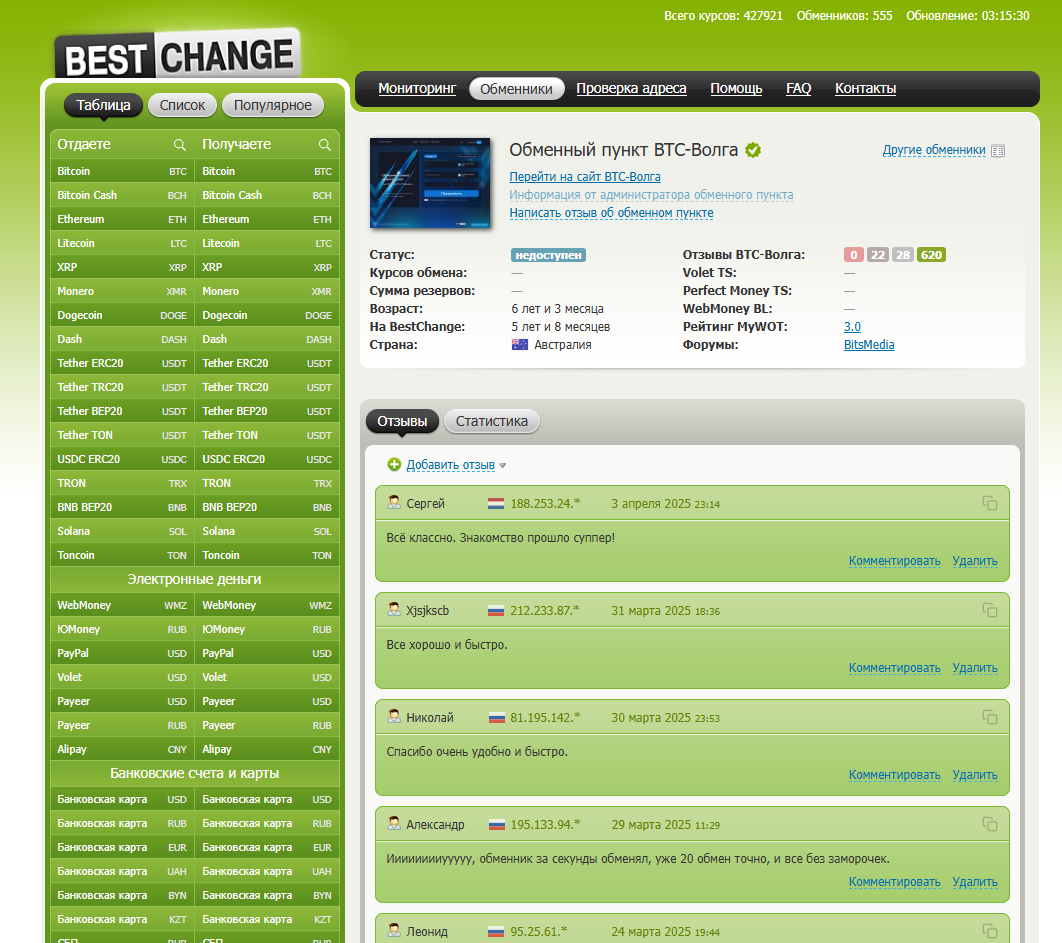Screen dimensions: 1062x943
Task: Copy Xjsjkscb's review via the copy icon
Action: pos(990,610)
